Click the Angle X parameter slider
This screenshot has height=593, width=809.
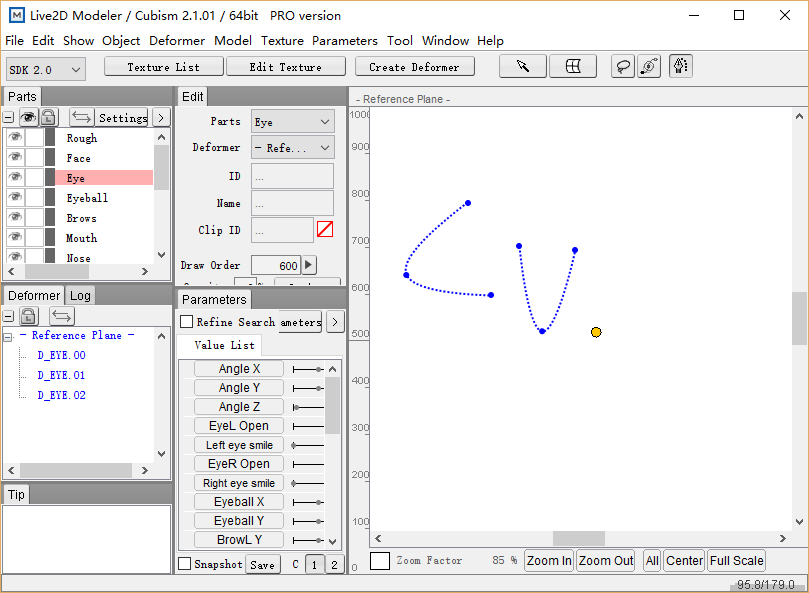point(308,369)
